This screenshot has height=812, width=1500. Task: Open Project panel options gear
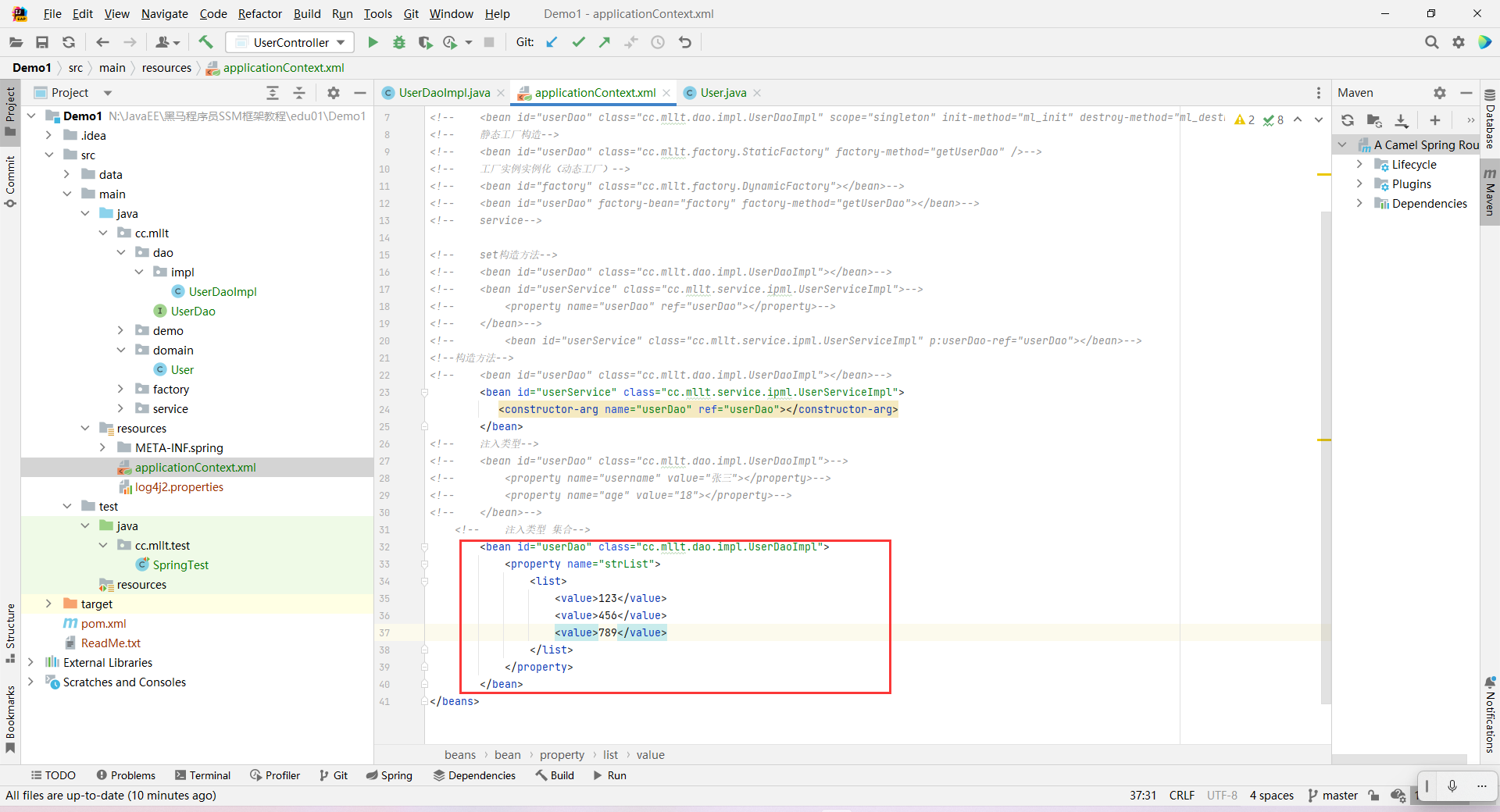click(x=334, y=93)
